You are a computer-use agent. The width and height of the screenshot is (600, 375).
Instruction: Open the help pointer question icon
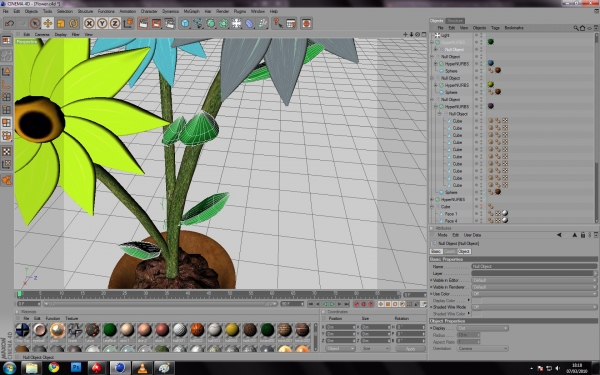click(277, 23)
